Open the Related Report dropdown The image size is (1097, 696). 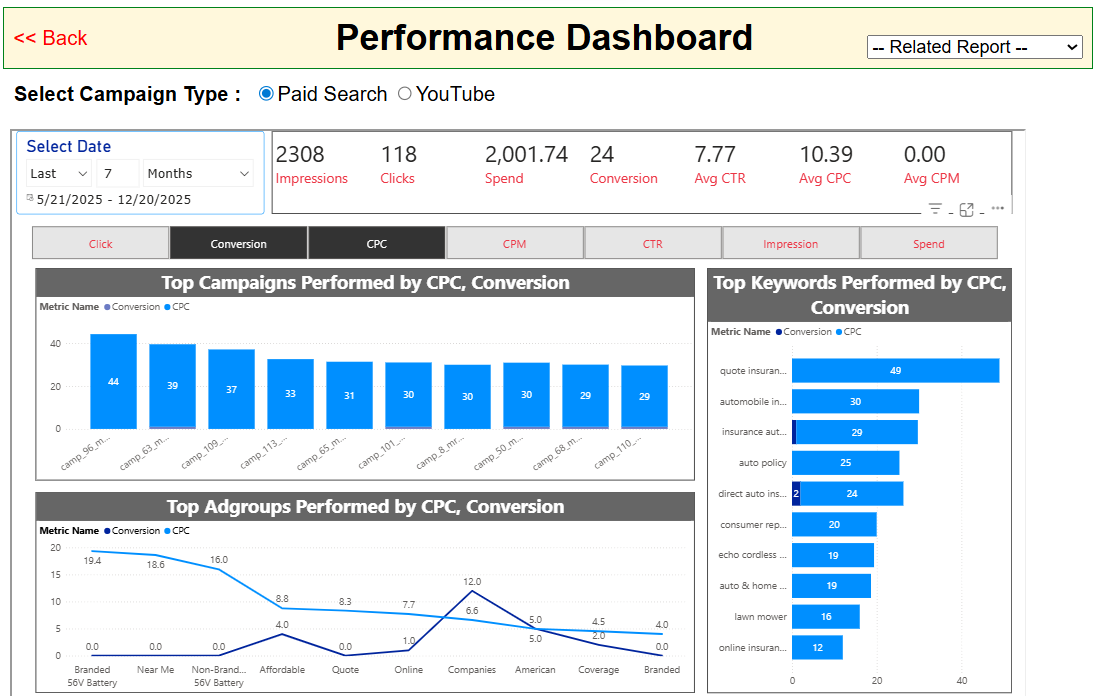tap(974, 47)
